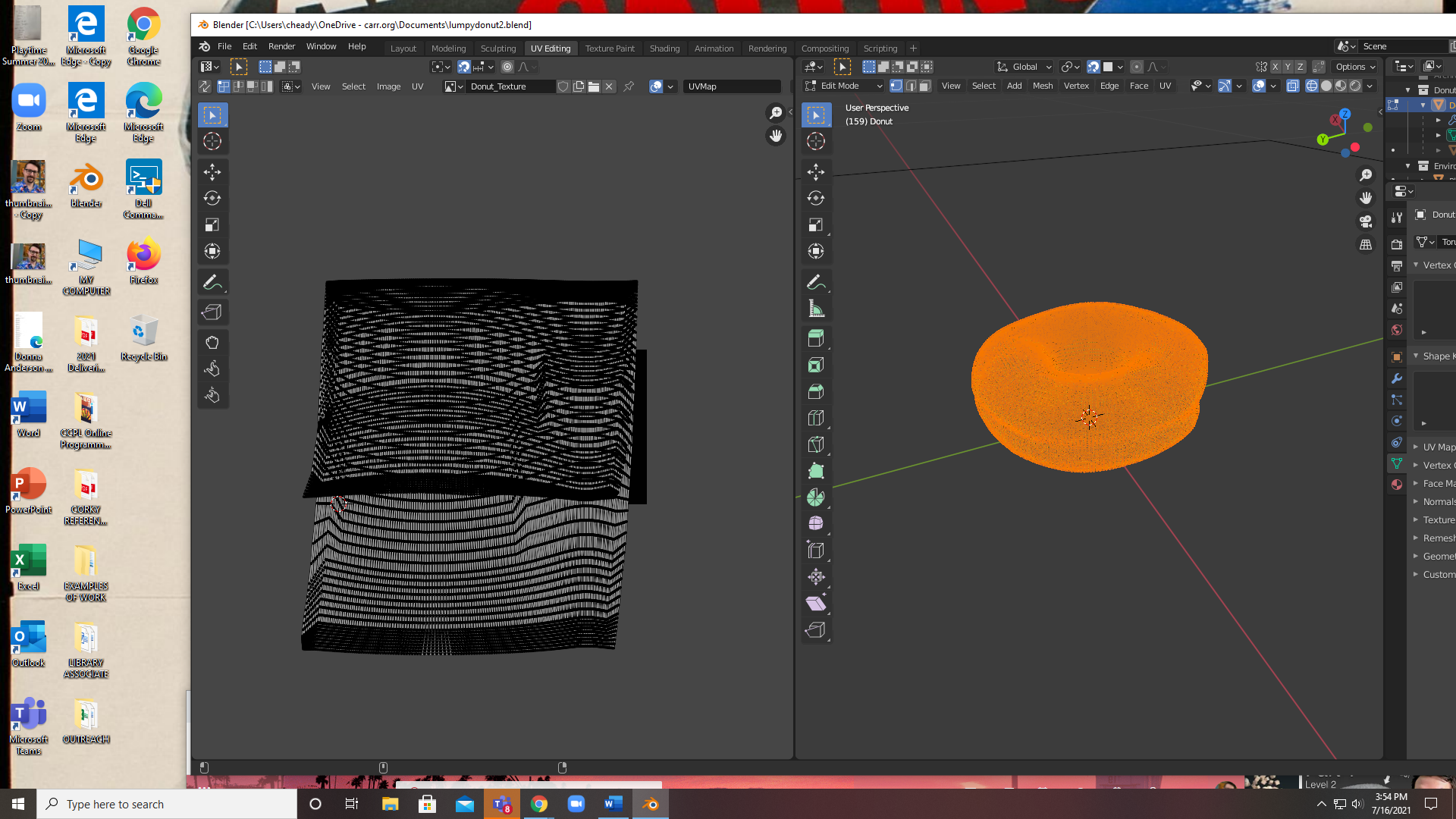The height and width of the screenshot is (819, 1456).
Task: Choose the Spin tool
Action: click(x=816, y=497)
